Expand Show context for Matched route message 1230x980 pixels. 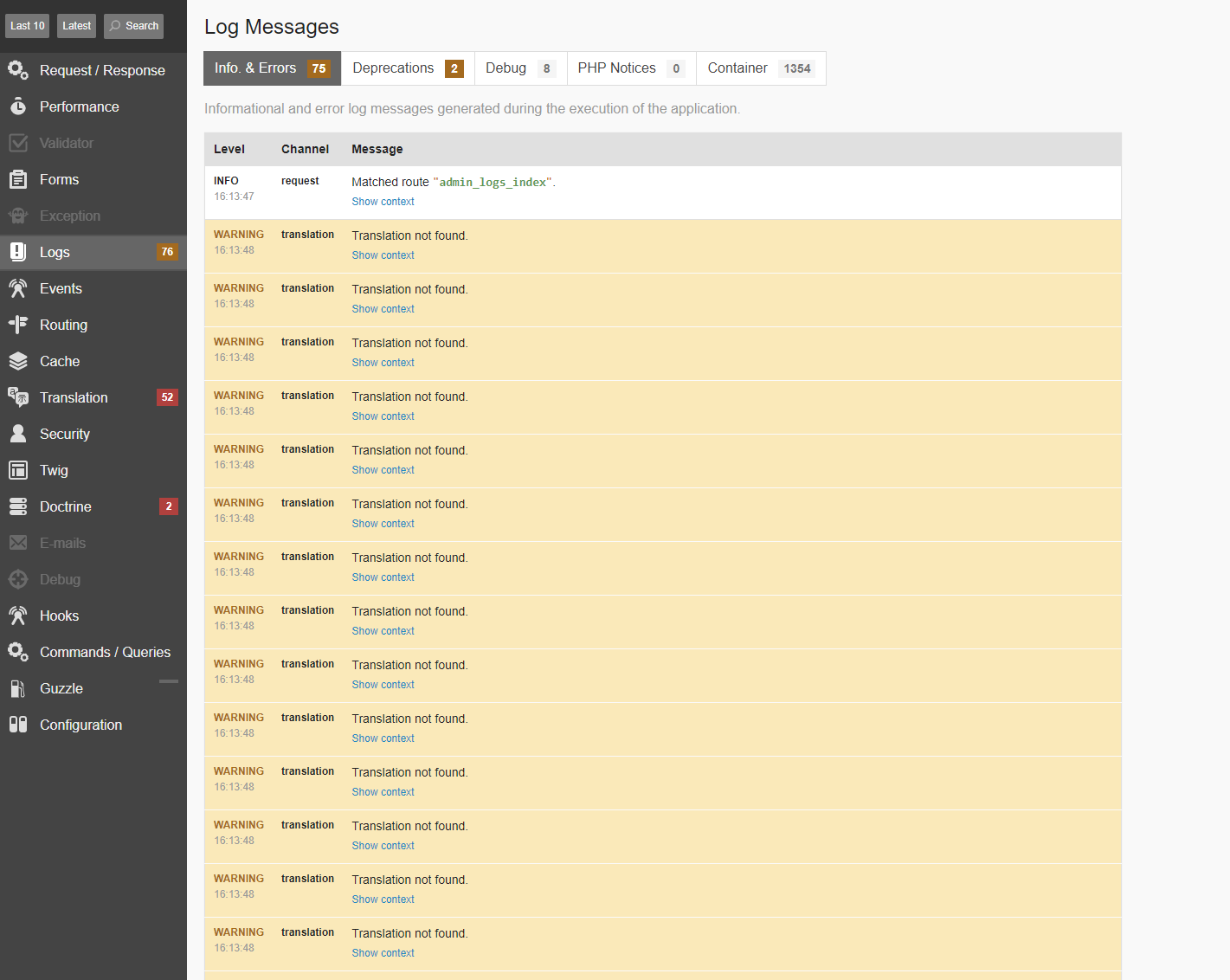383,202
